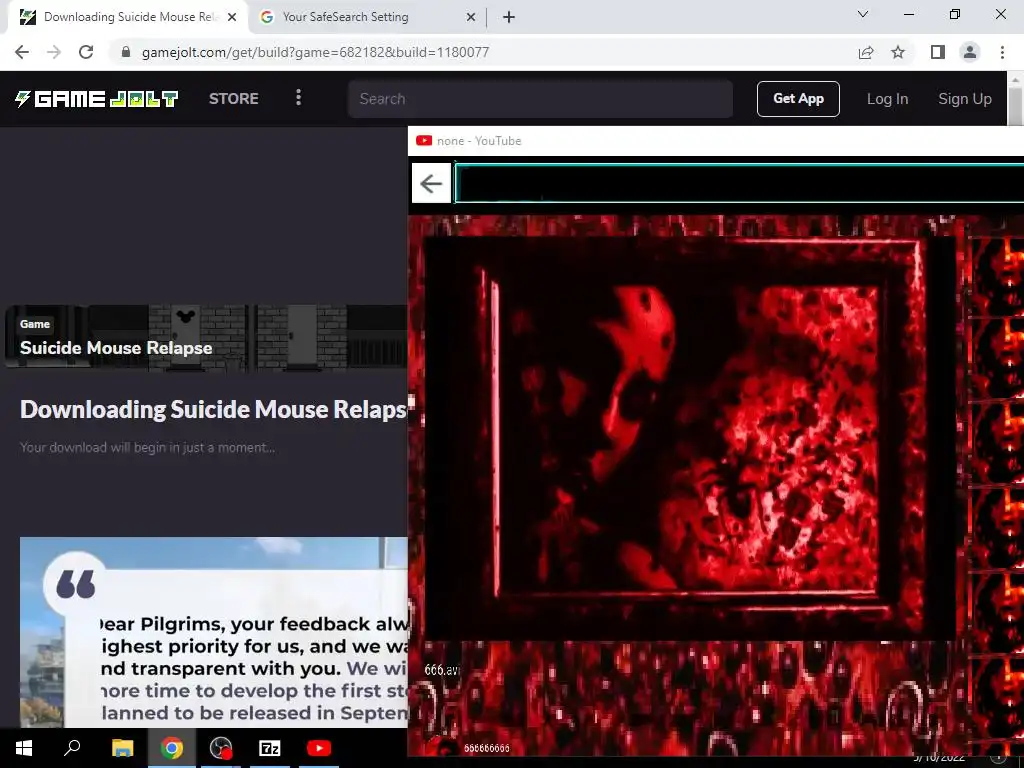Open Windows taskbar search
Image resolution: width=1024 pixels, height=768 pixels.
(72, 748)
